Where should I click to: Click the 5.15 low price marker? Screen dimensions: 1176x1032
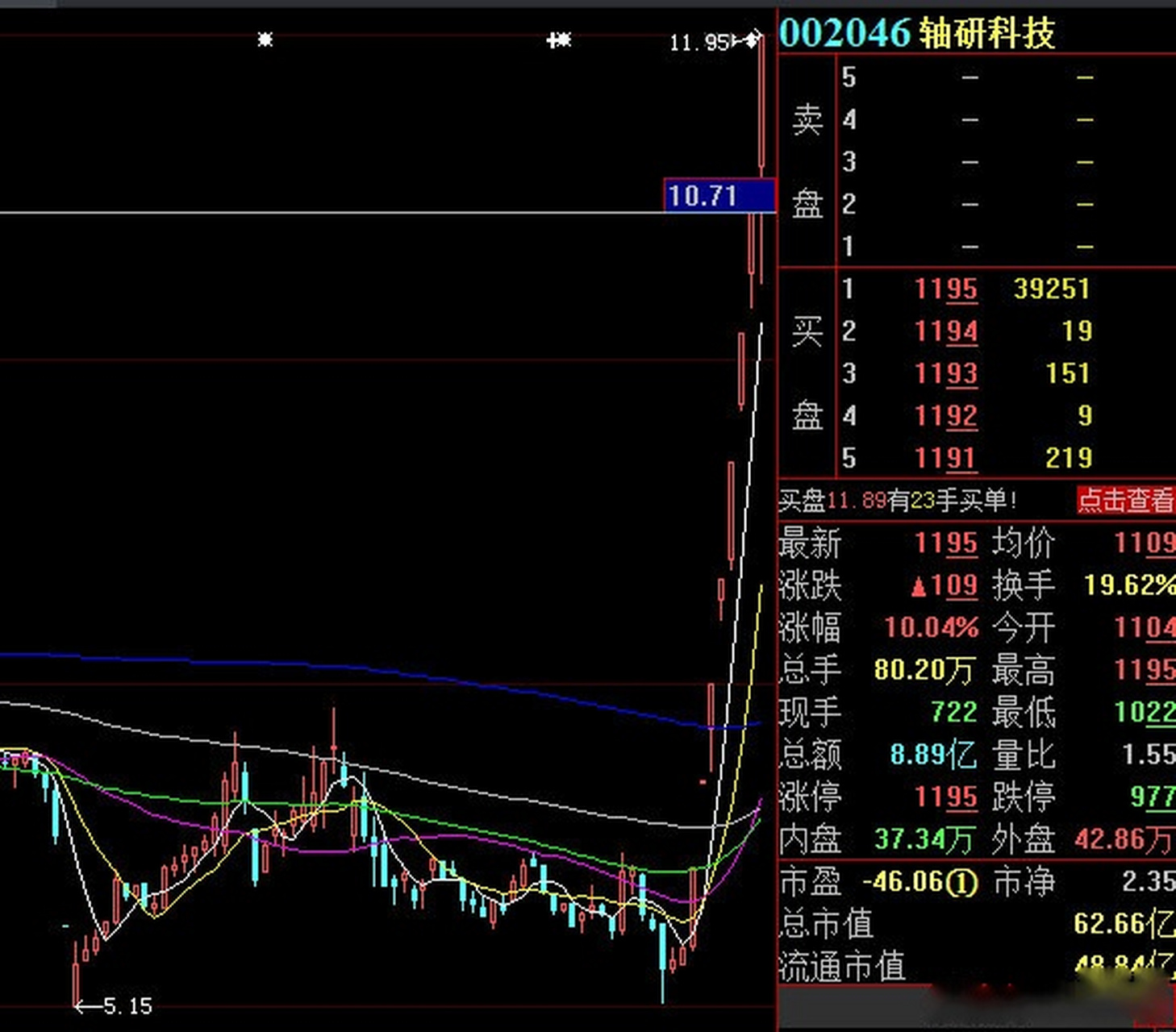(127, 1005)
